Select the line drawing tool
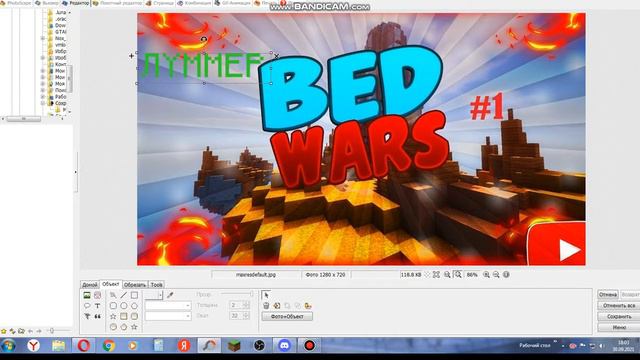The image size is (640, 360). click(124, 295)
